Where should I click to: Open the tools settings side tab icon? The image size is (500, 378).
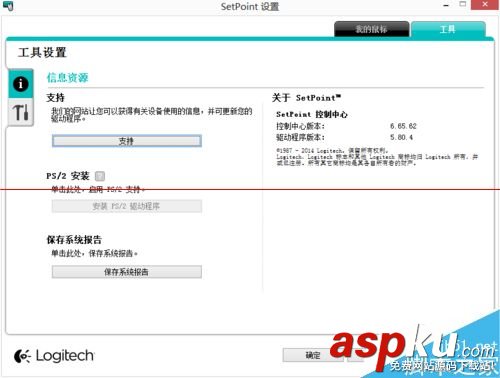point(21,112)
